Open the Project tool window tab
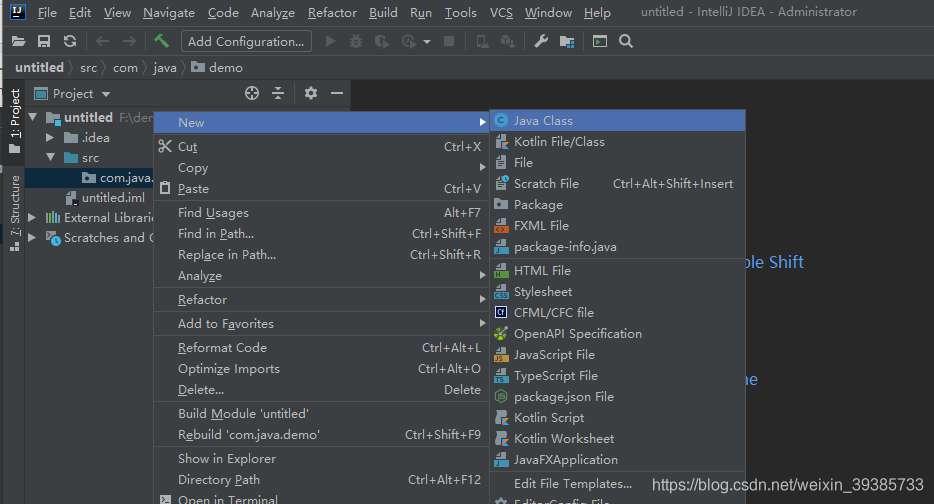This screenshot has width=934, height=504. (x=15, y=122)
